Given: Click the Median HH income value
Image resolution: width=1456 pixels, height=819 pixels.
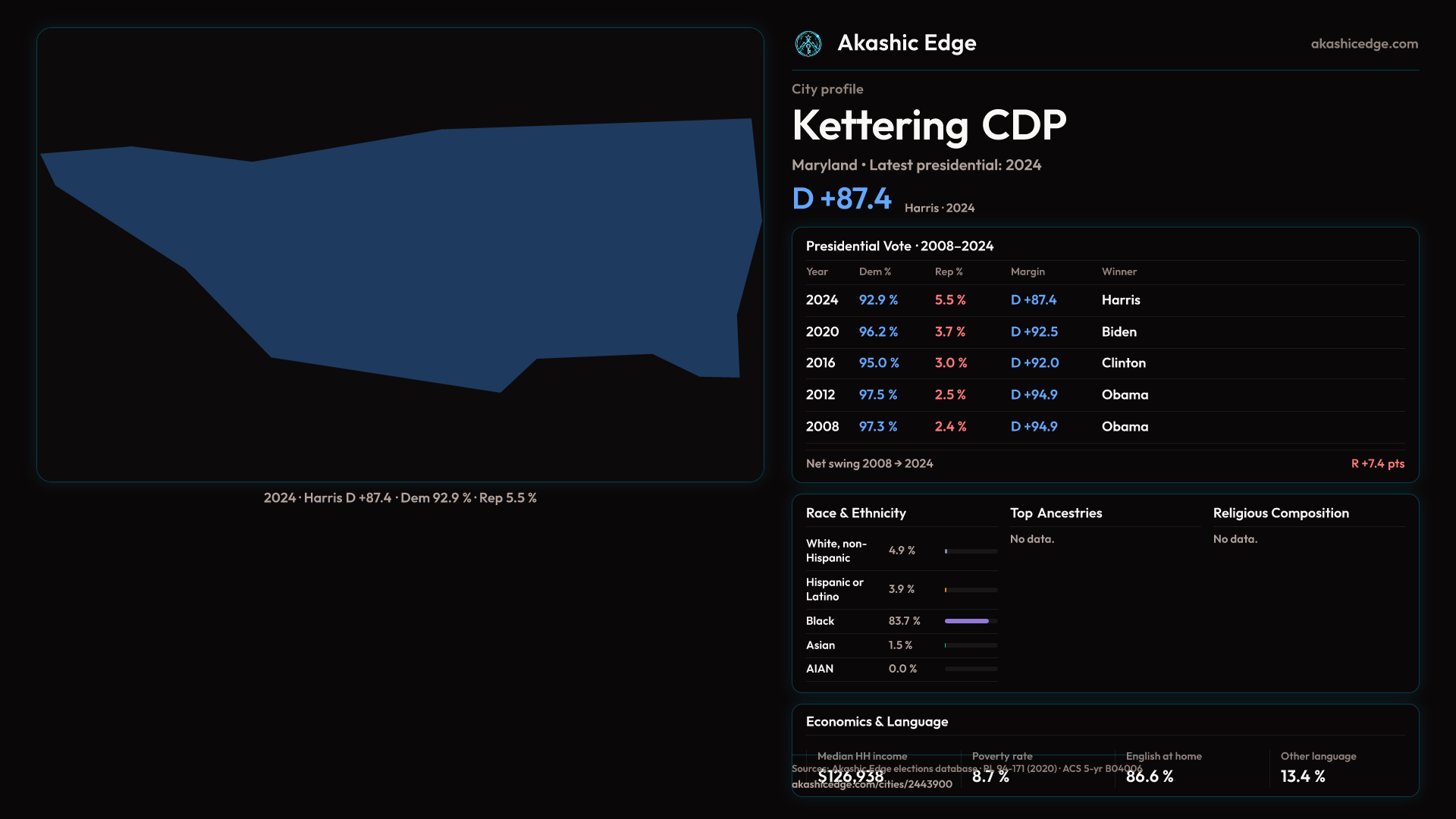Looking at the screenshot, I should [x=850, y=777].
